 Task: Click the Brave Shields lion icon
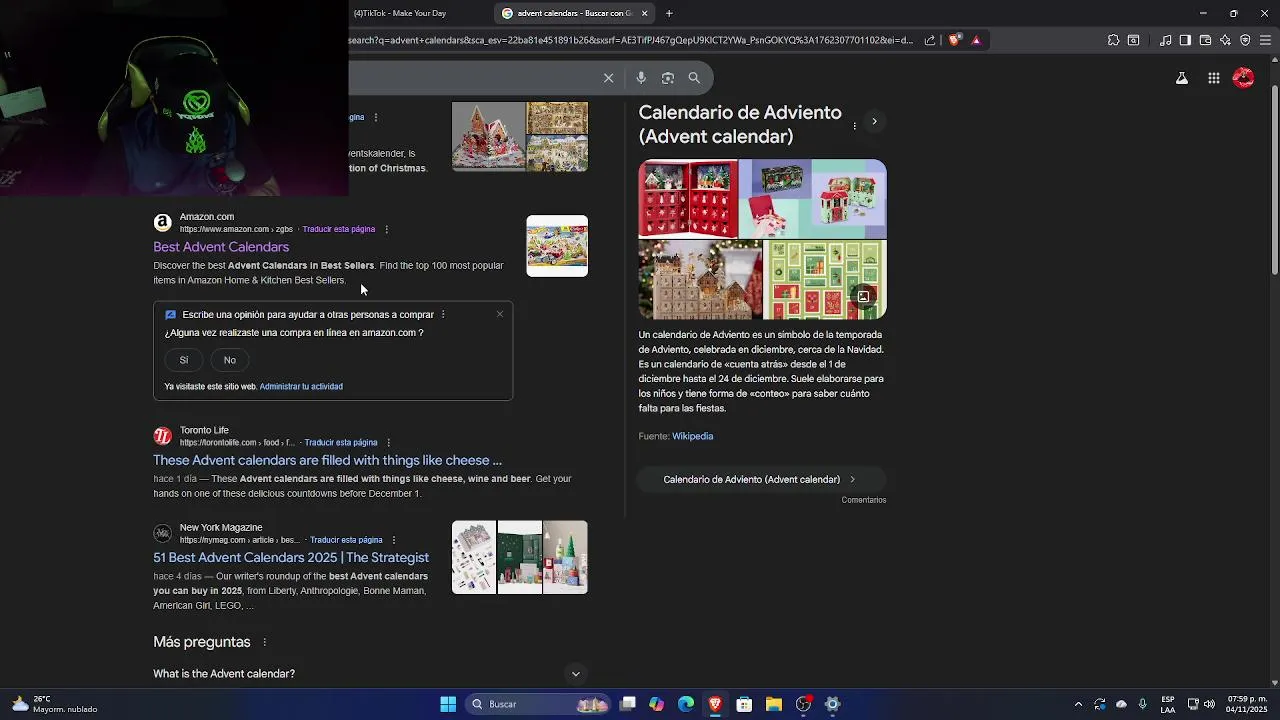(954, 40)
